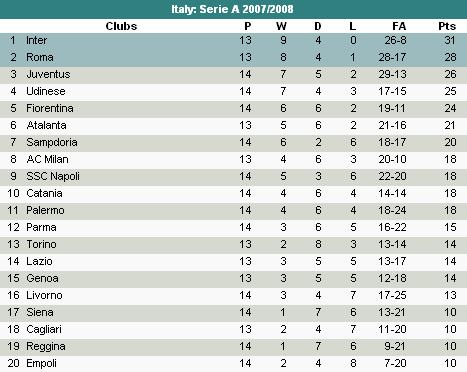Select the Atalanta club name
This screenshot has height=372, width=467.
46,125
